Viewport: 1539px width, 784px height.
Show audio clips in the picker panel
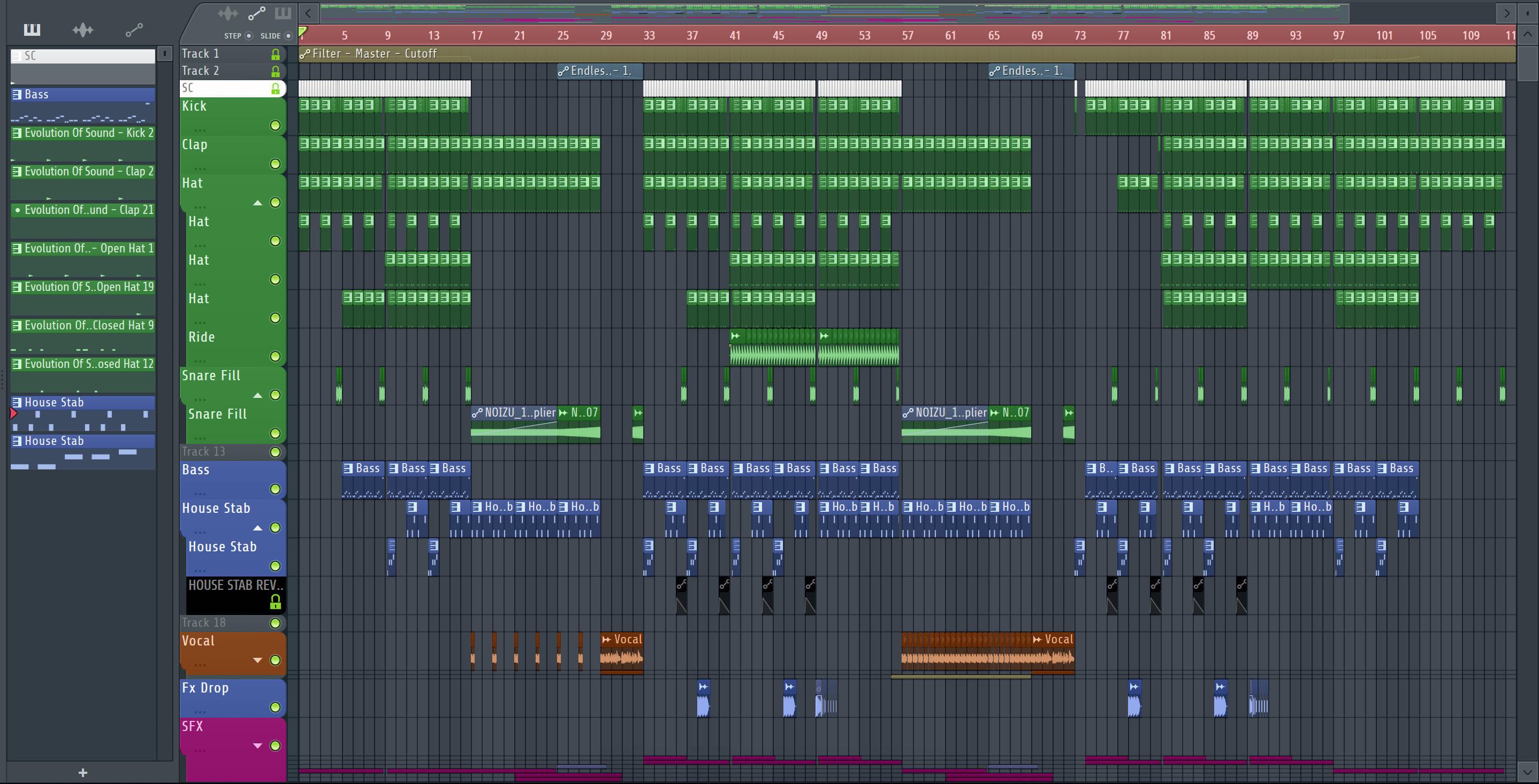[x=82, y=29]
